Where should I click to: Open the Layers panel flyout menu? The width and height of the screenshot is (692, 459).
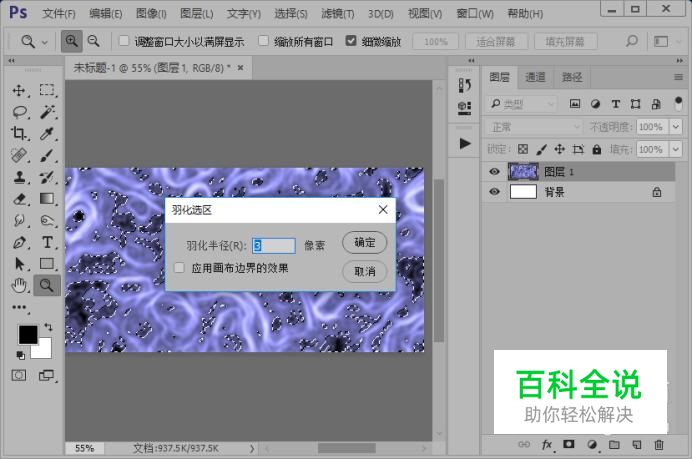click(678, 77)
